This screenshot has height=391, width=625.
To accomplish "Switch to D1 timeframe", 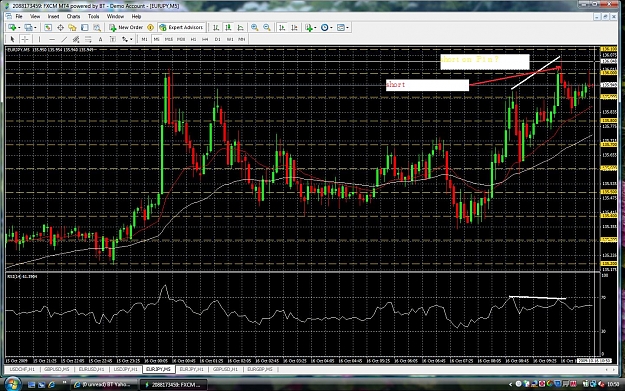I will point(218,39).
